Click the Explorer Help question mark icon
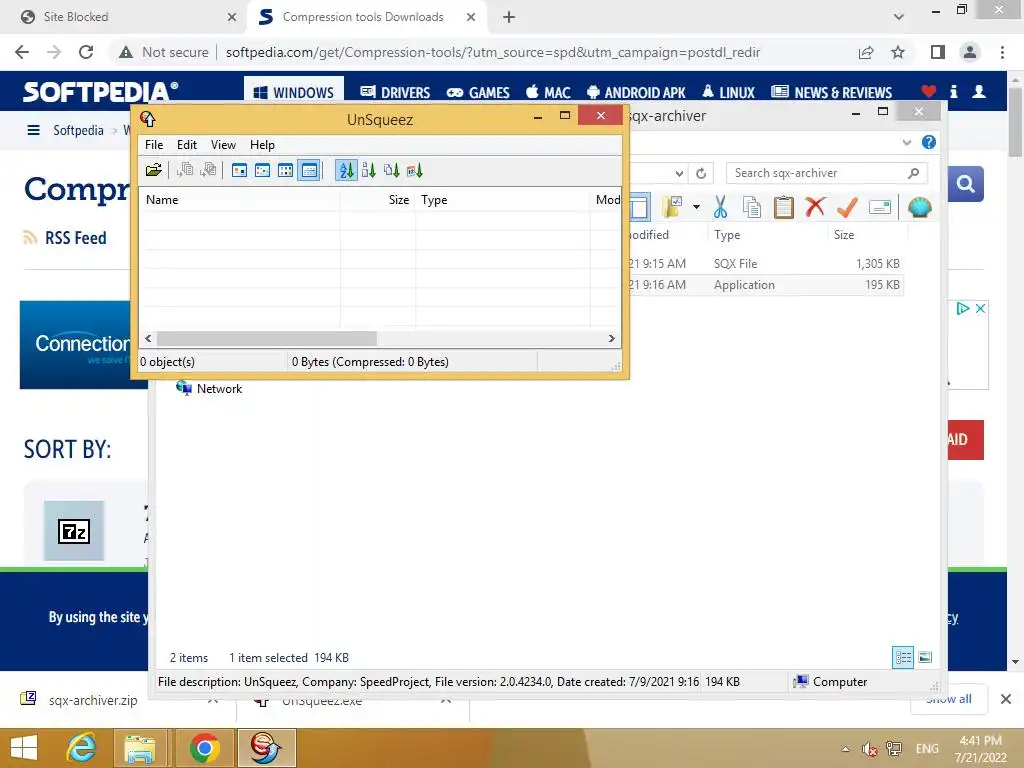 929,142
